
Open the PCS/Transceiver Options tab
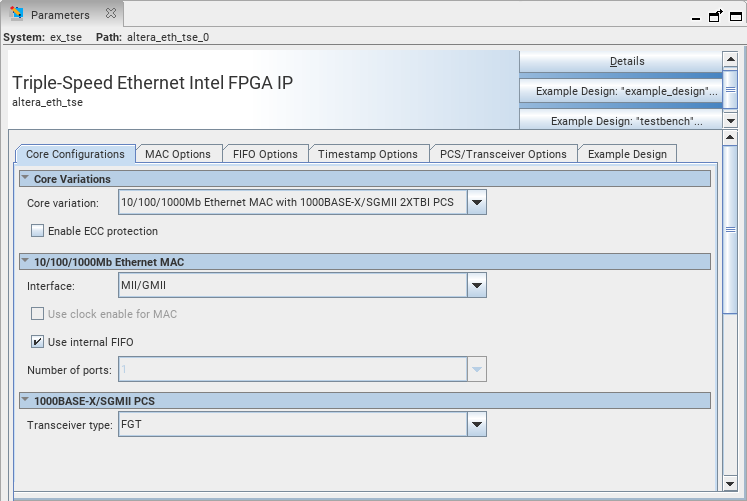pyautogui.click(x=503, y=154)
